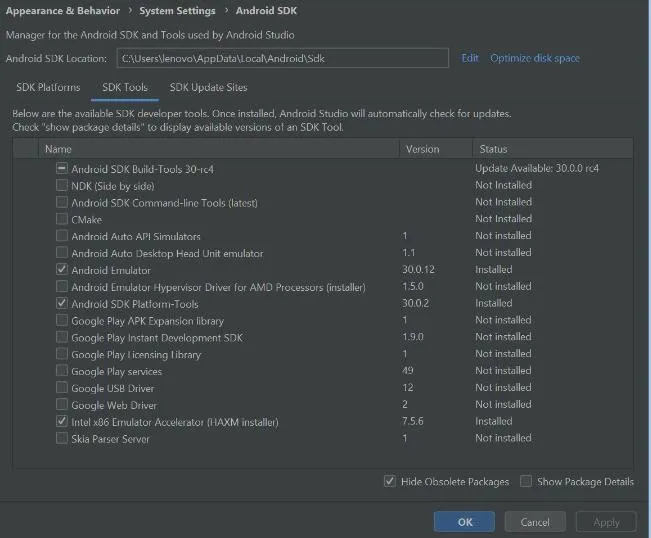Check the Google USB Driver checkbox
This screenshot has width=651, height=538.
pos(61,388)
